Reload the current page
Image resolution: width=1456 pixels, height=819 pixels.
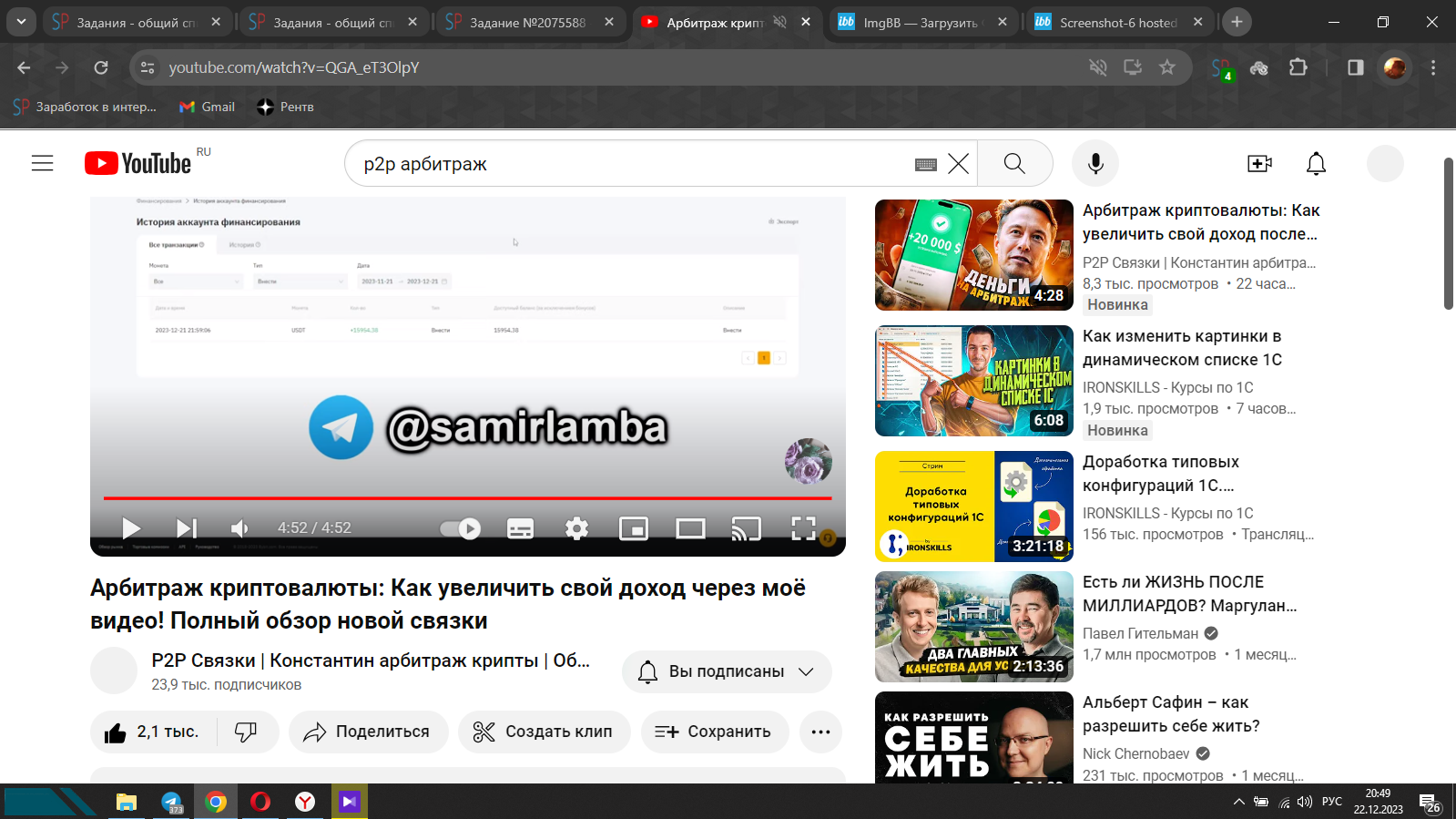coord(101,67)
